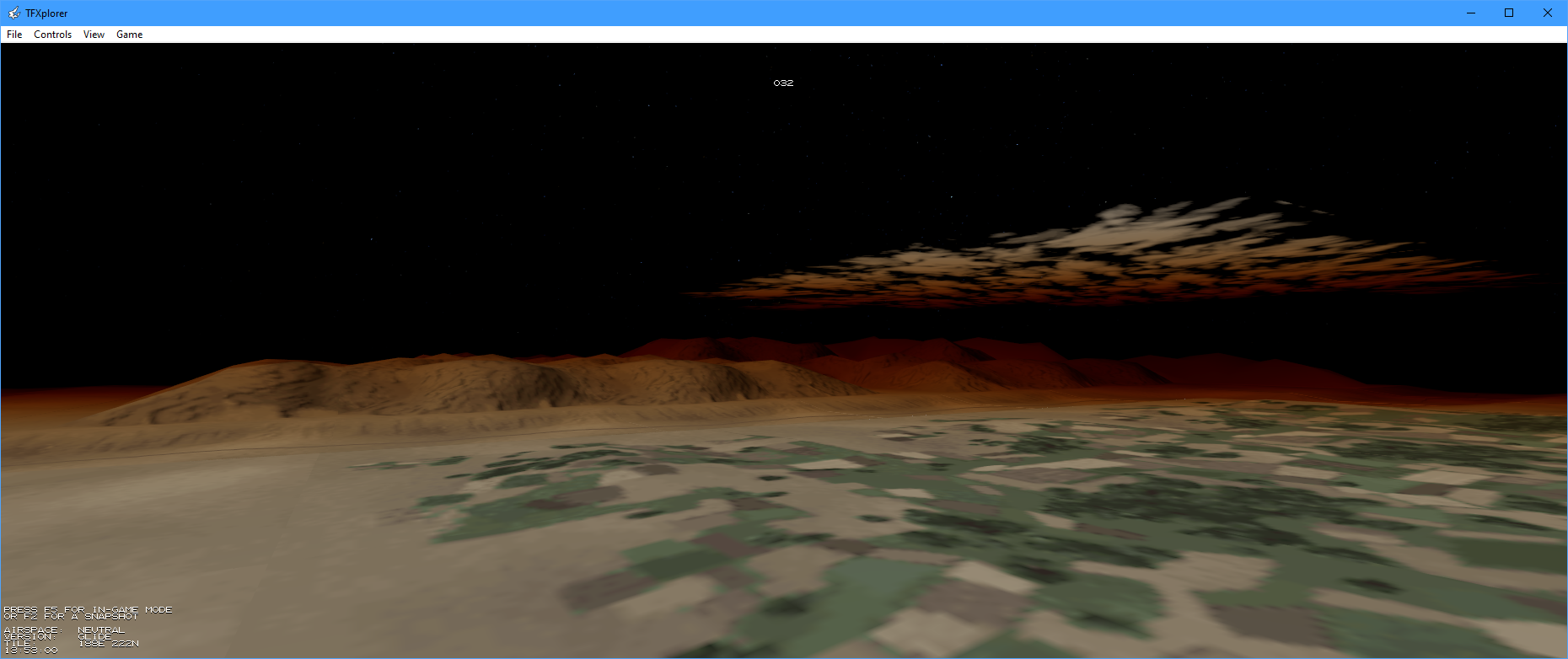1568x659 pixels.
Task: Click the Version: Glide status line
Action: click(x=57, y=637)
